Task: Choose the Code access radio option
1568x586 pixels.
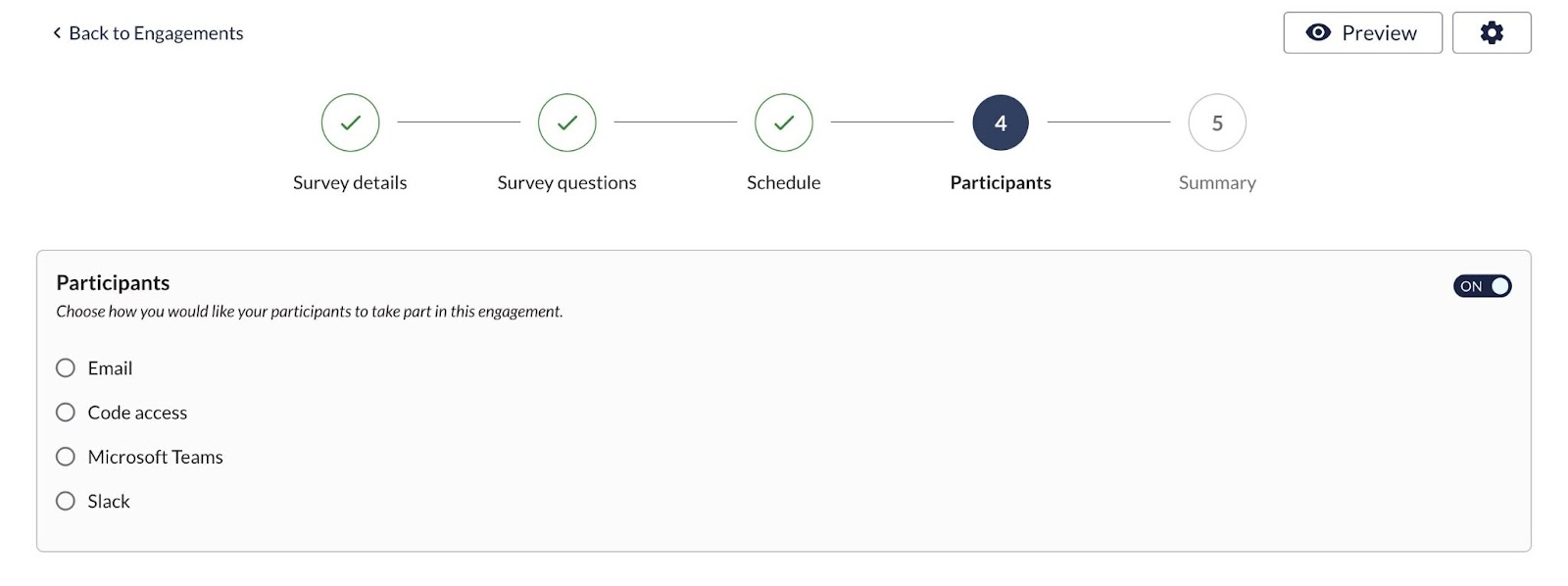Action: point(66,412)
